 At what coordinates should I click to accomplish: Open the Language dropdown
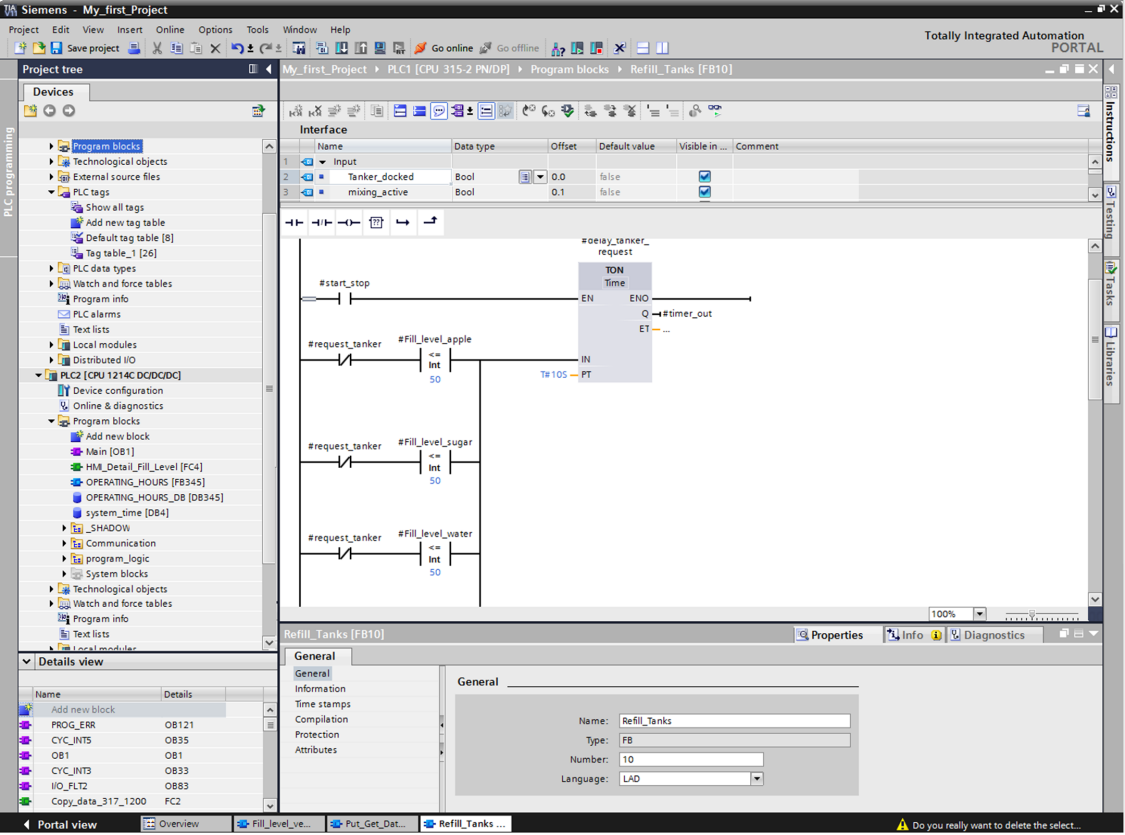tap(756, 779)
